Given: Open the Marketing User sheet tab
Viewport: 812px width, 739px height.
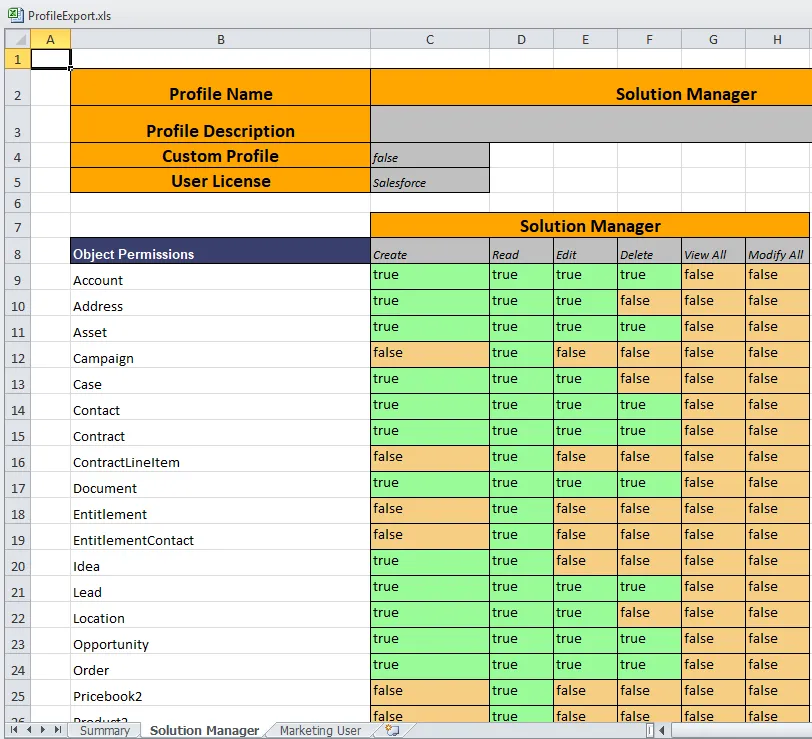Looking at the screenshot, I should pos(320,730).
